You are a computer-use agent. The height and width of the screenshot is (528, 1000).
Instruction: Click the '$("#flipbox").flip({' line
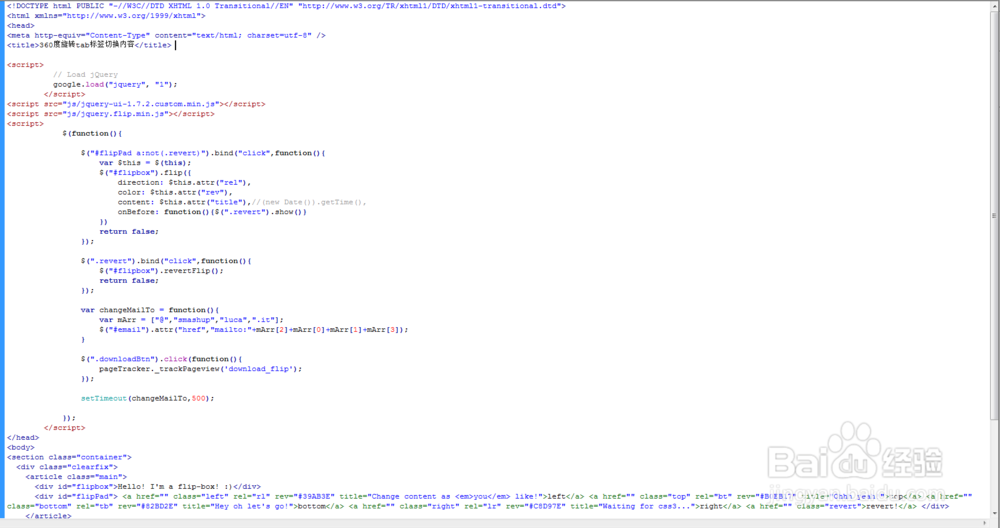pyautogui.click(x=145, y=172)
